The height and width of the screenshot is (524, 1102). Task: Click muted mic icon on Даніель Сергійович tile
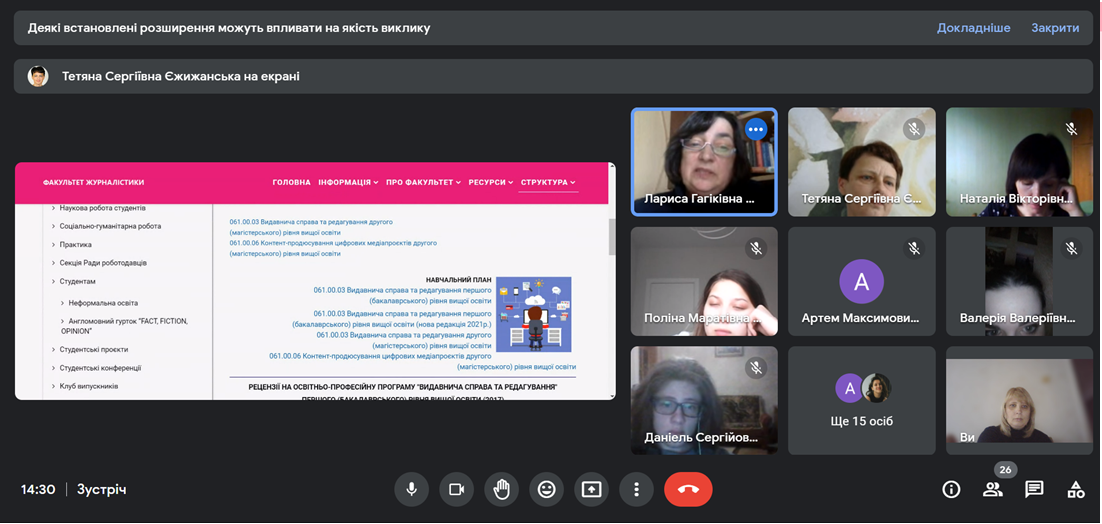tap(756, 367)
